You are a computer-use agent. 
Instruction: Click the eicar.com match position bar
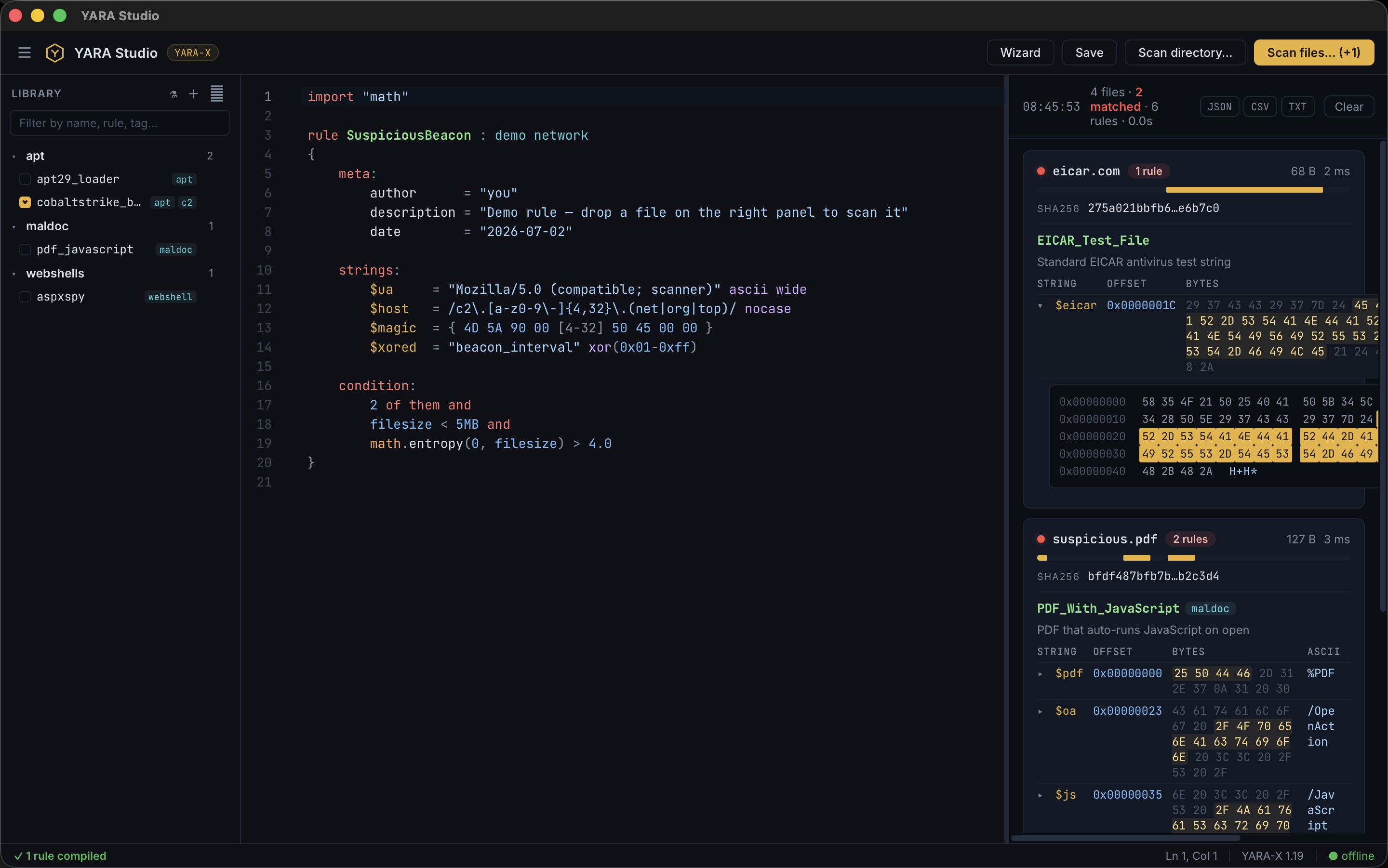click(1193, 189)
